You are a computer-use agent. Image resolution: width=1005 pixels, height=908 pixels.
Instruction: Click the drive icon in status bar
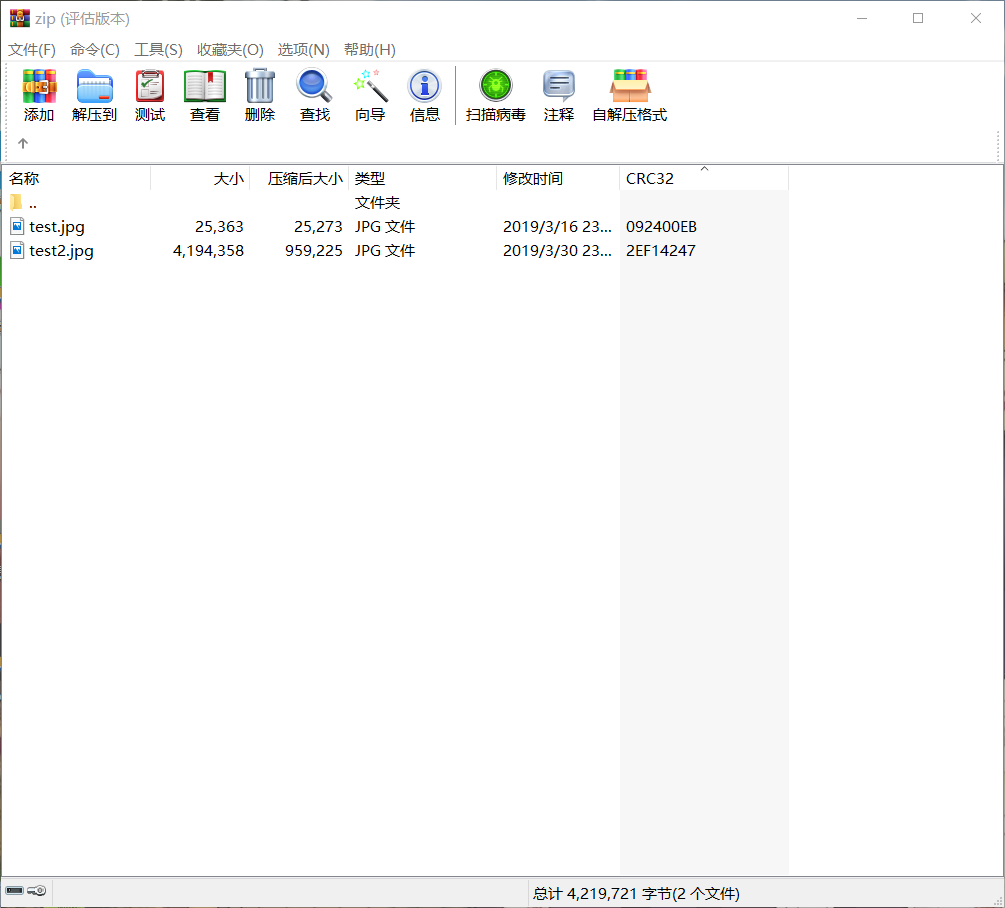click(14, 891)
